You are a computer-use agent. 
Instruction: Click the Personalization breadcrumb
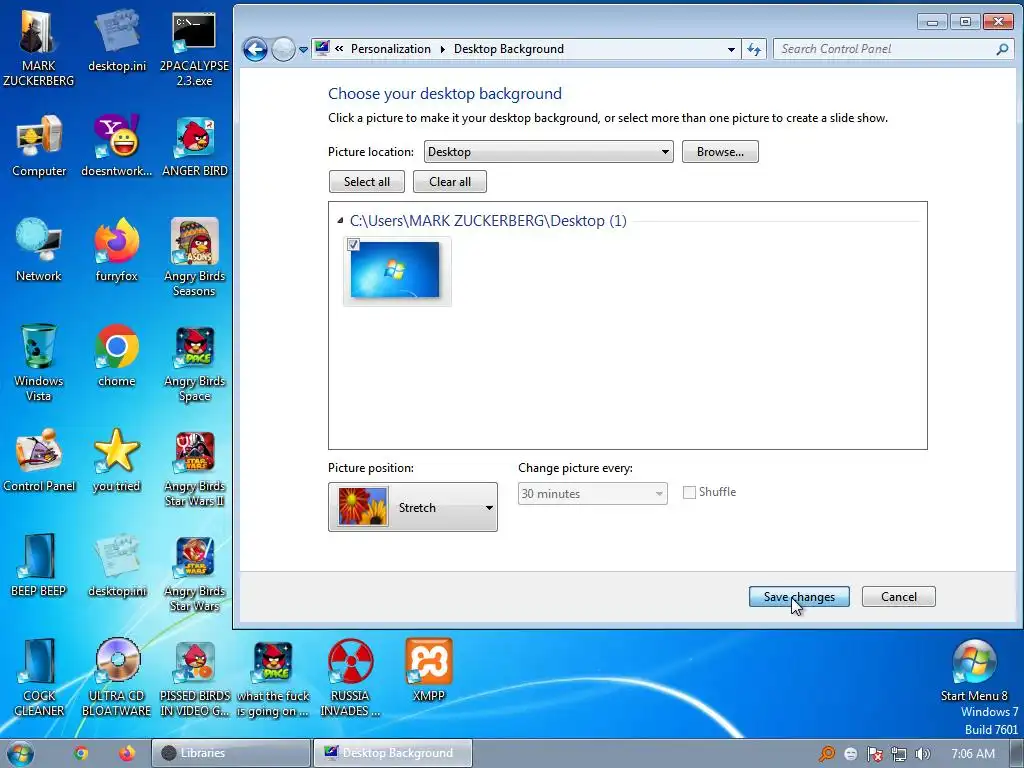coord(391,49)
